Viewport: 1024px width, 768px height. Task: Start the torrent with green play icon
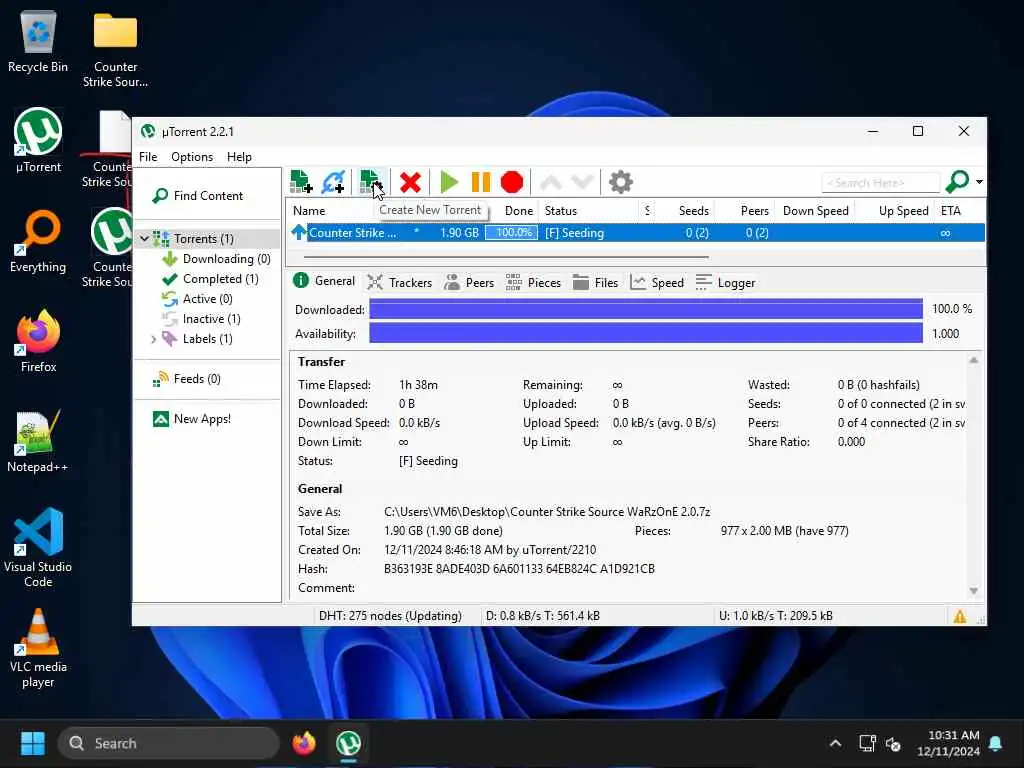pos(449,182)
